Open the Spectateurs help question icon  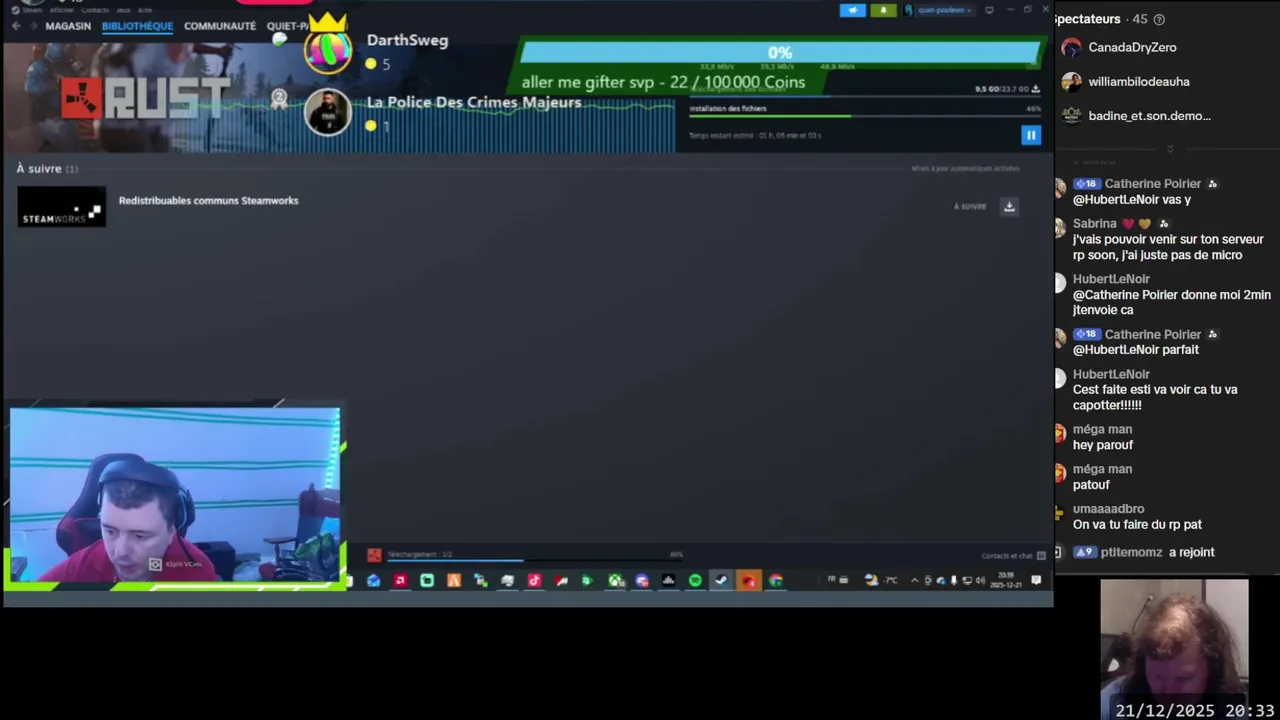coord(1159,19)
